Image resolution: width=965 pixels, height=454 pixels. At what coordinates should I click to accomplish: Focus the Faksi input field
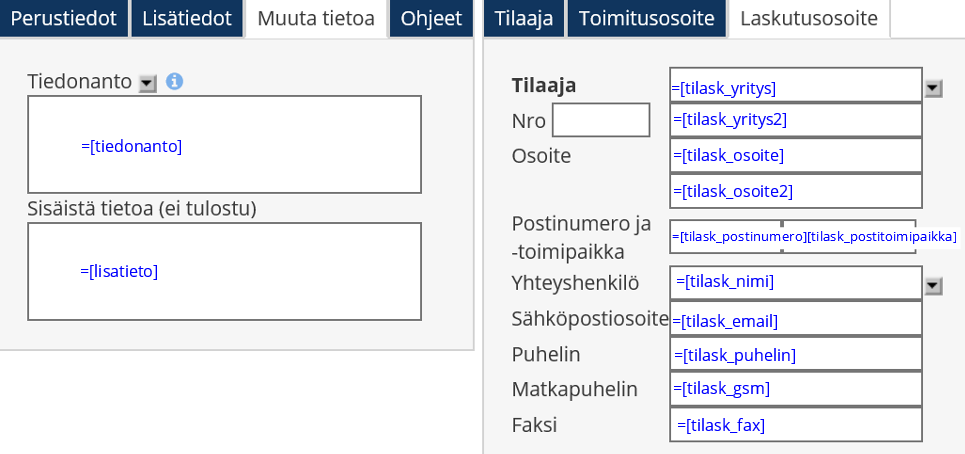(x=795, y=425)
